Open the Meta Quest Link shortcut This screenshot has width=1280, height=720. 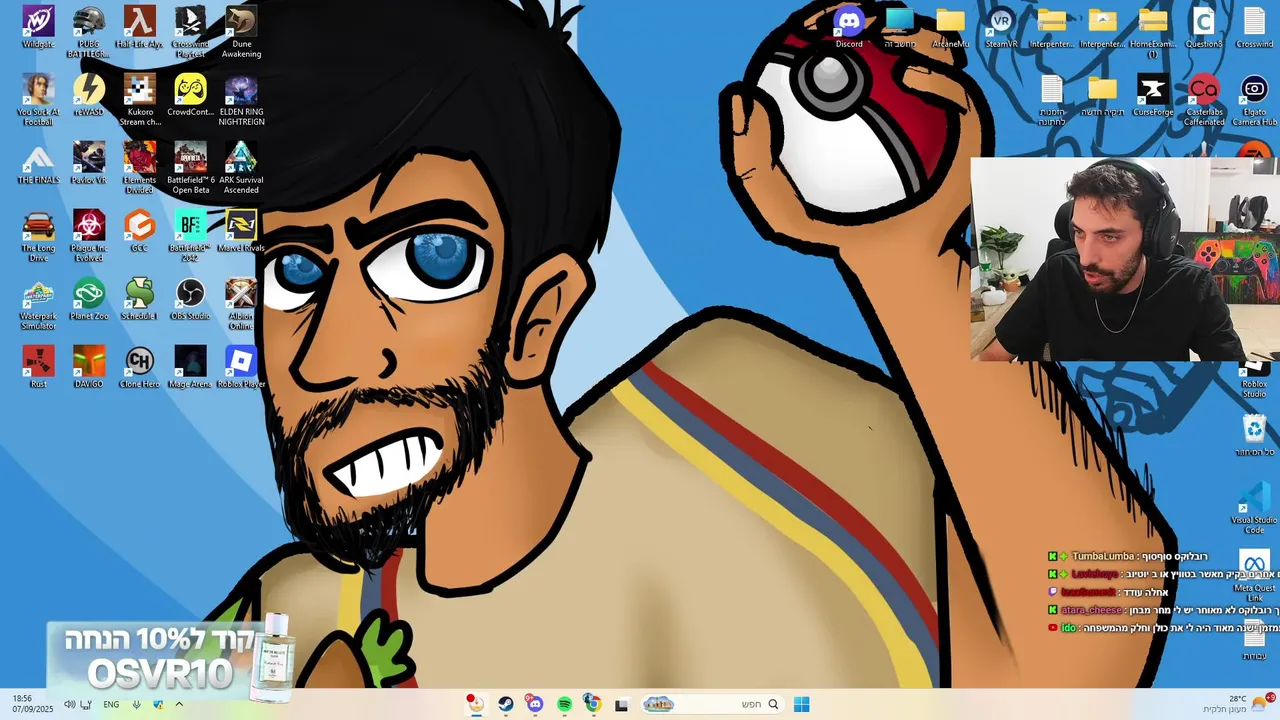1254,575
